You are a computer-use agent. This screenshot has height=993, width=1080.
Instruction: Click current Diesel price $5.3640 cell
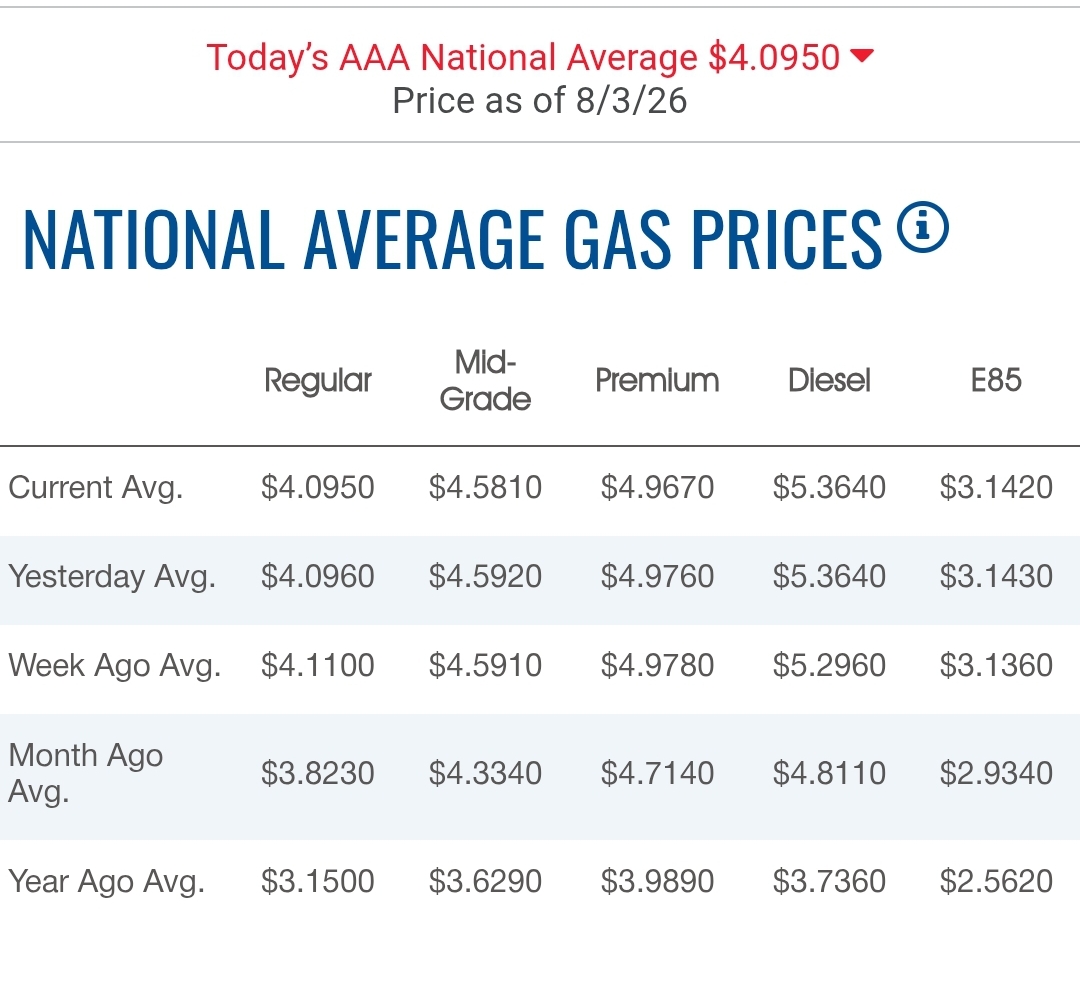[x=829, y=488]
